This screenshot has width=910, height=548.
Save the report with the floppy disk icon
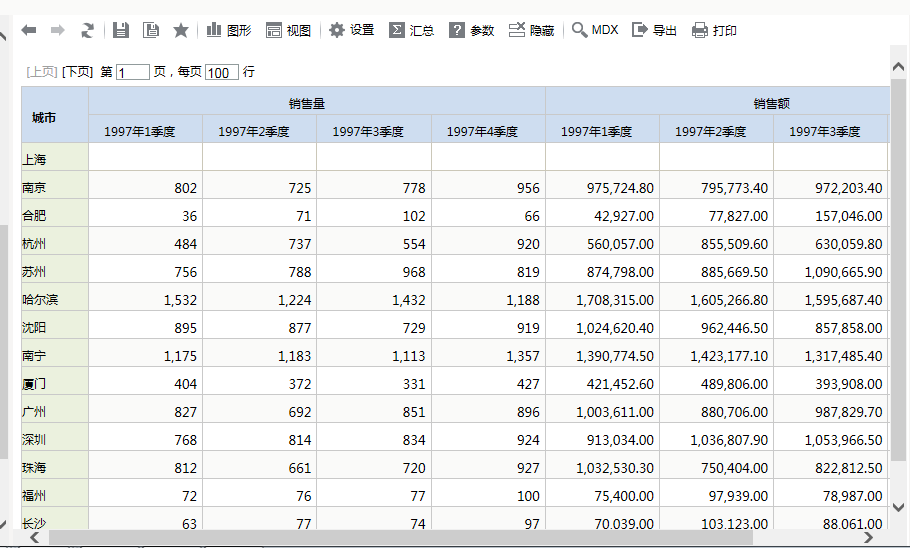tap(121, 30)
